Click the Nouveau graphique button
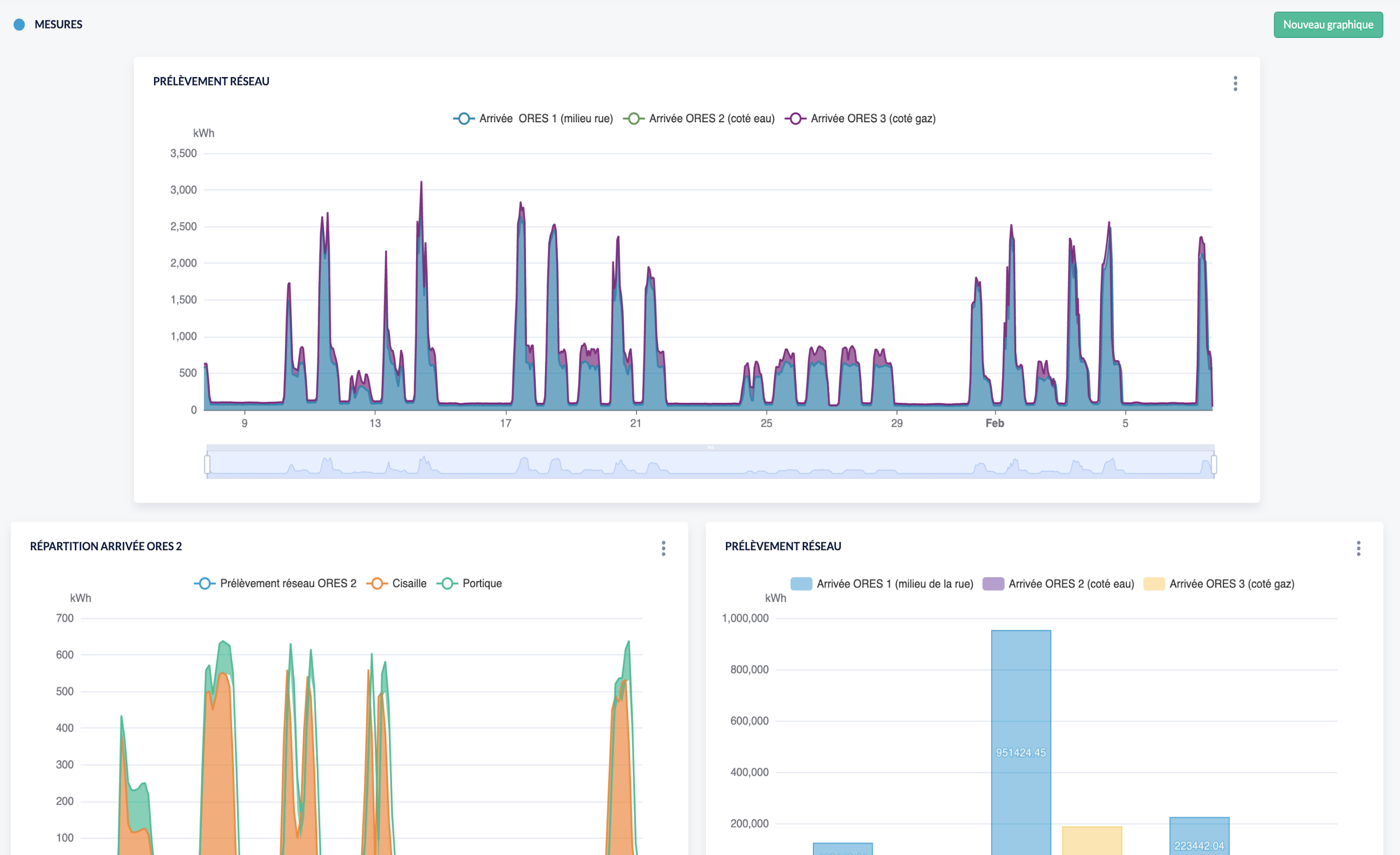Viewport: 1400px width, 855px height. [x=1328, y=24]
